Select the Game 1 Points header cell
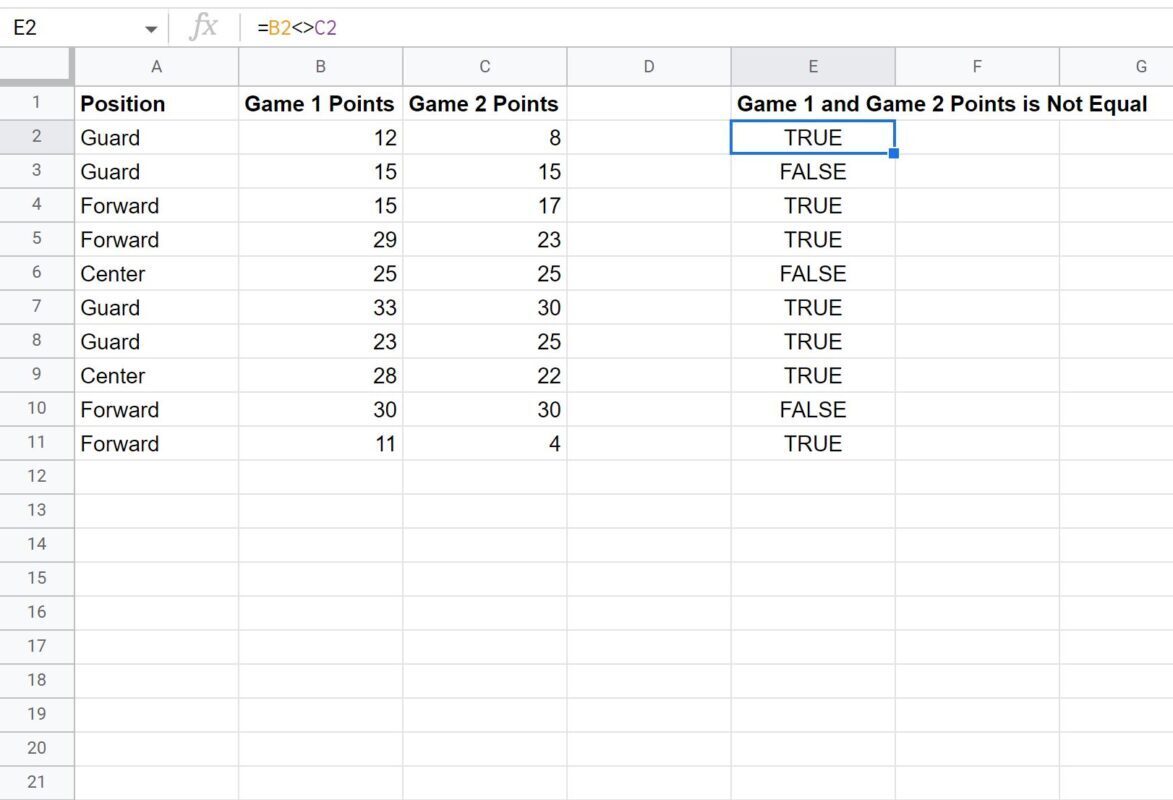Viewport: 1173px width, 800px height. click(320, 103)
